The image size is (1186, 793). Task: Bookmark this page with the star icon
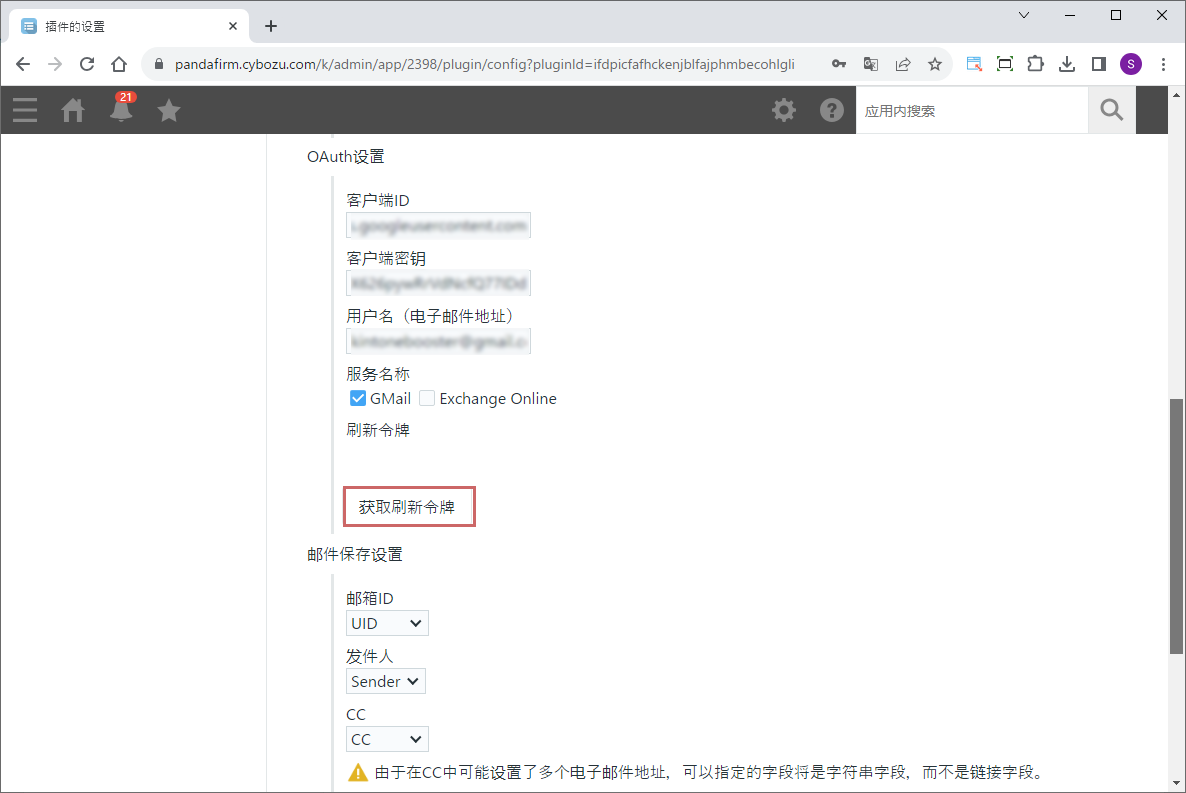[935, 64]
